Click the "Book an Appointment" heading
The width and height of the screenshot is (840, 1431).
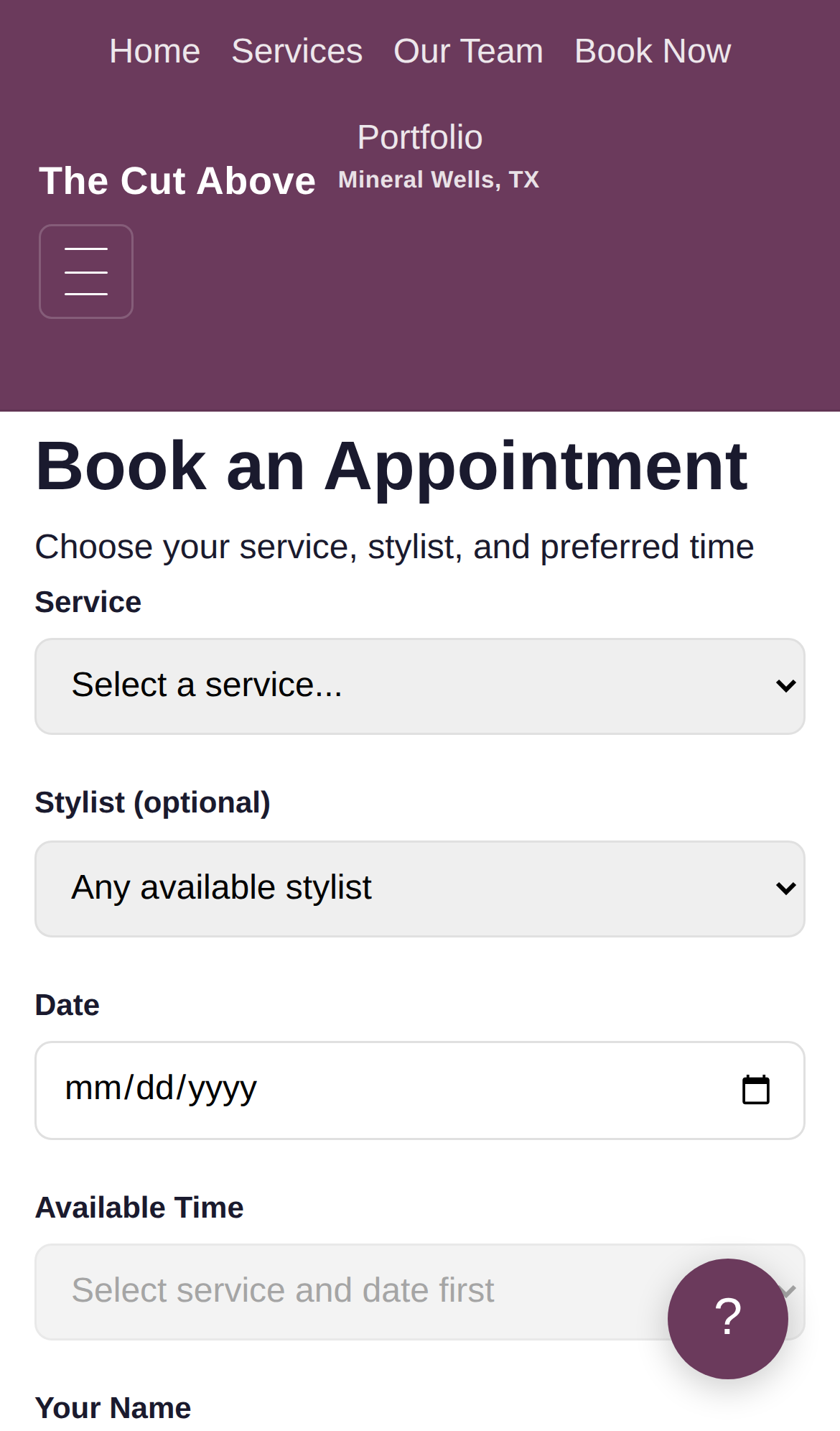click(x=391, y=468)
